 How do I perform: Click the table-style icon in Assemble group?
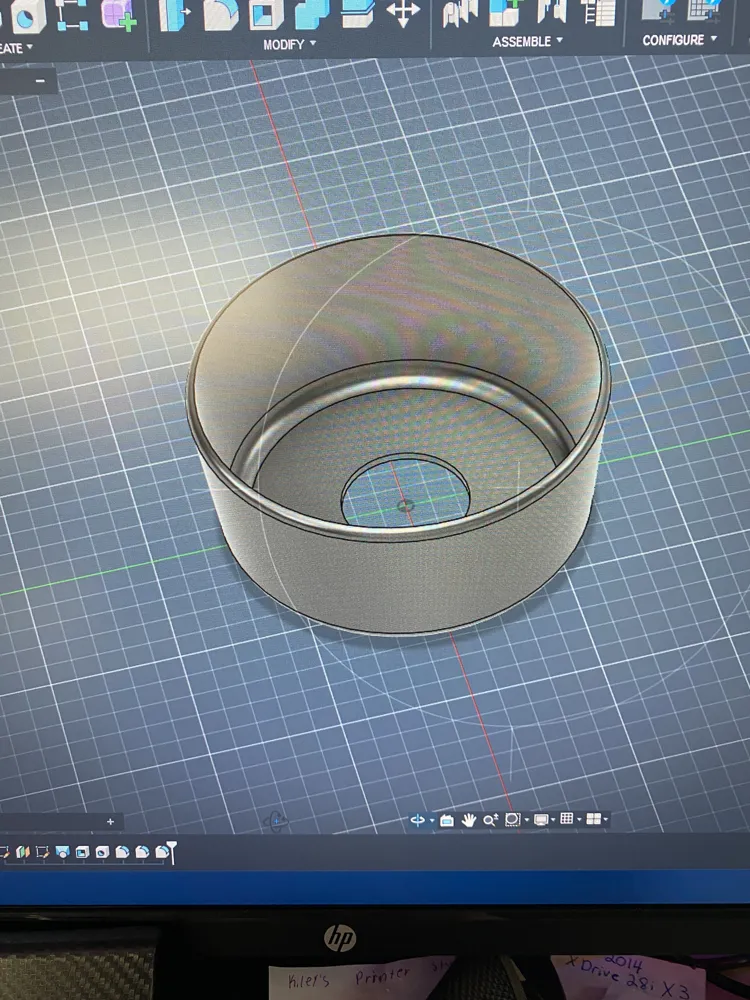pyautogui.click(x=598, y=13)
